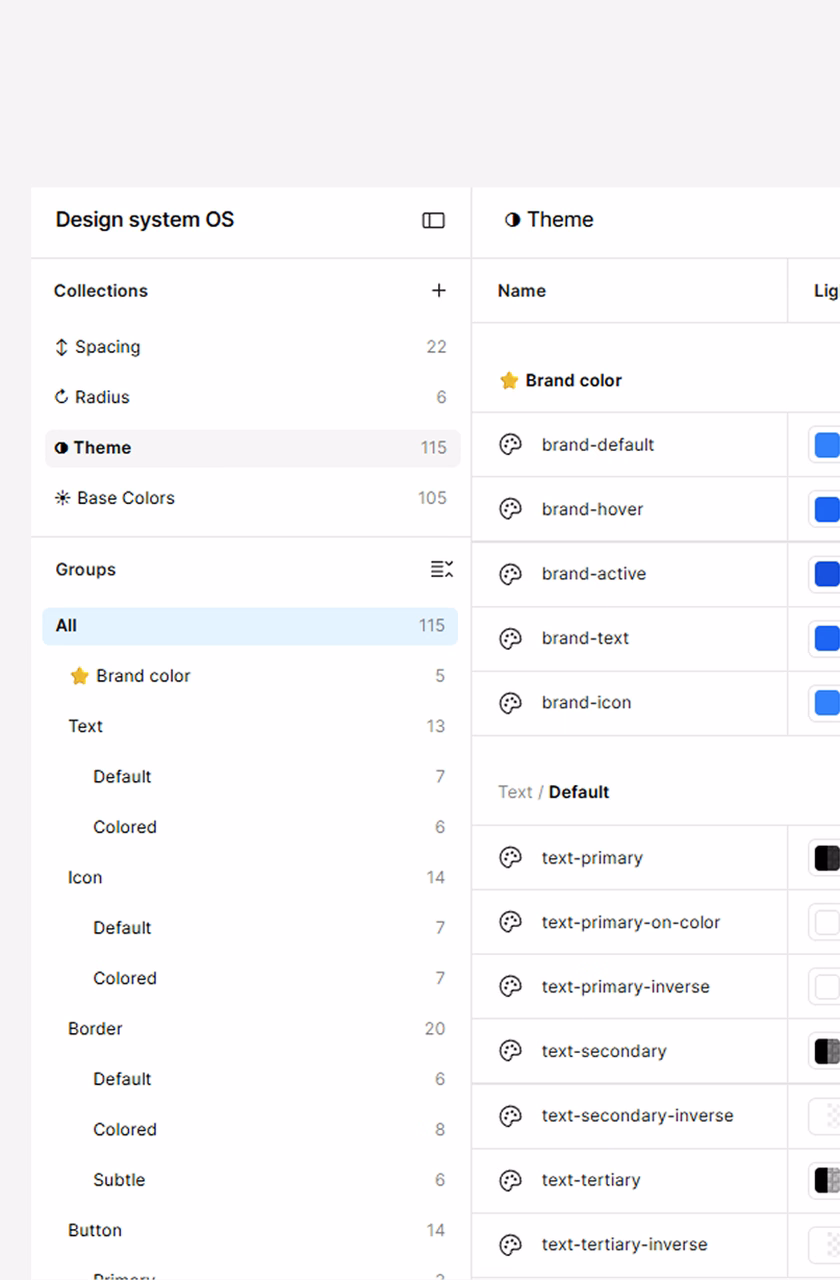Image resolution: width=840 pixels, height=1280 pixels.
Task: Click the brand-default variable name
Action: pos(598,445)
